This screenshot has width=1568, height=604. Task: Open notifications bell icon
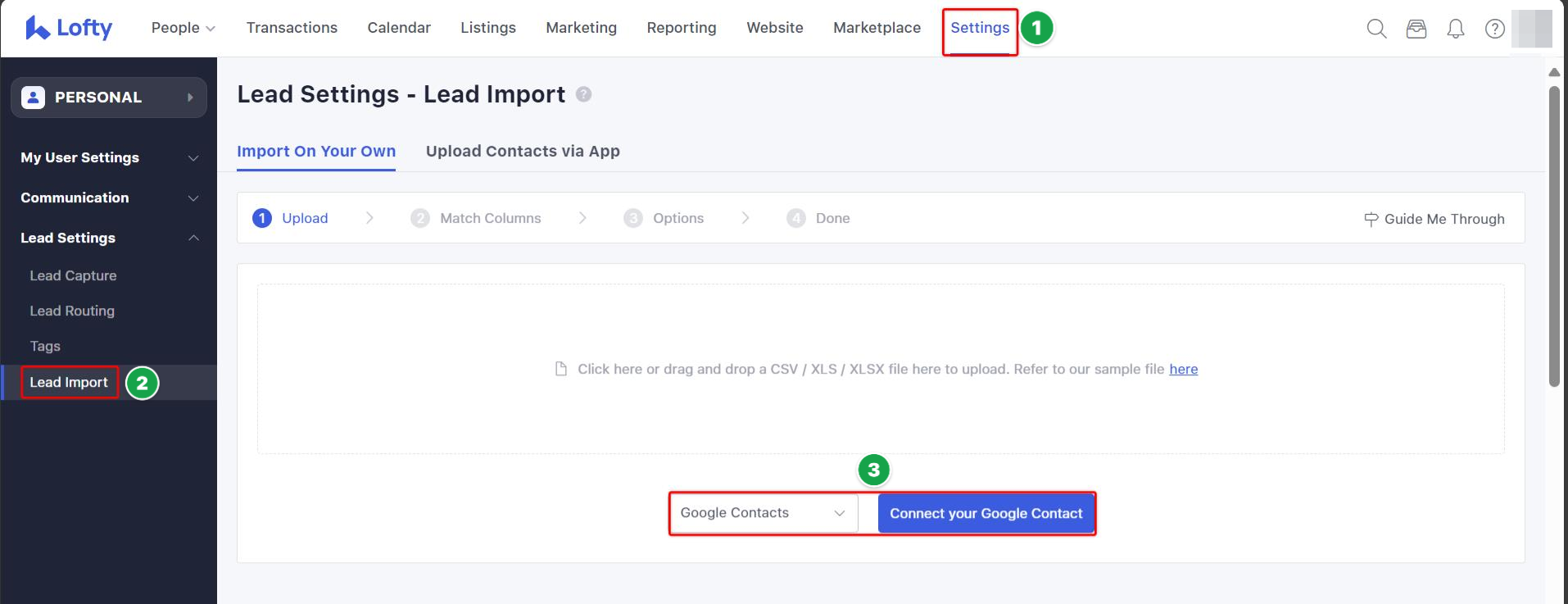click(x=1455, y=29)
